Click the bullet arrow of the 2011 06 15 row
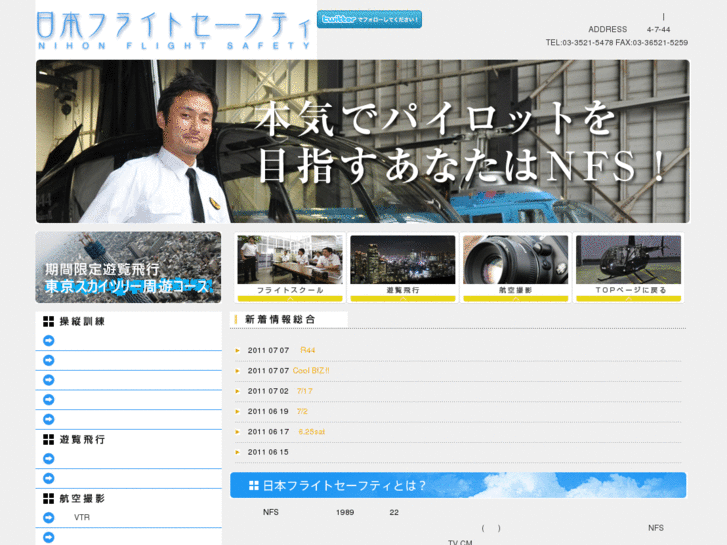Viewport: 727px width, 545px height. tap(237, 452)
